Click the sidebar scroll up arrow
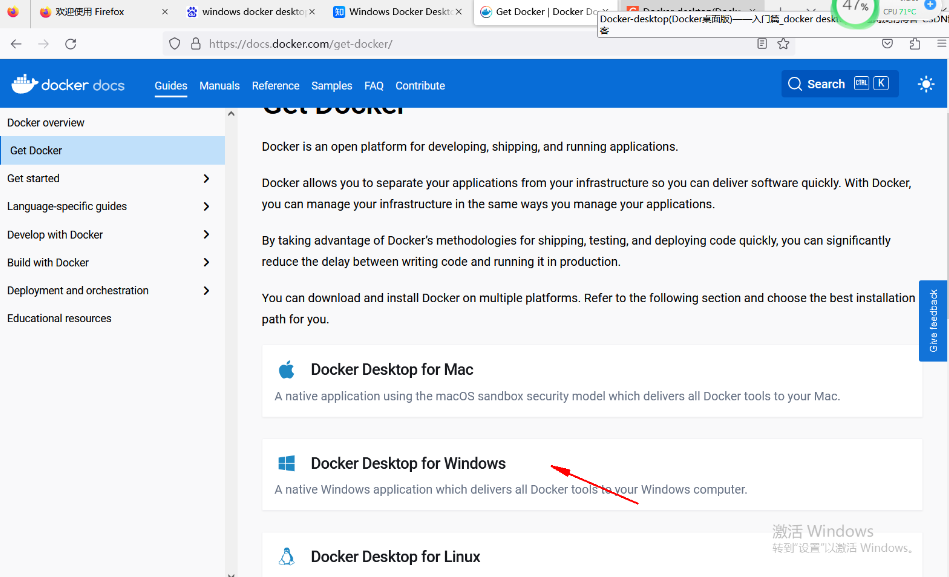This screenshot has height=577, width=949. (x=231, y=114)
